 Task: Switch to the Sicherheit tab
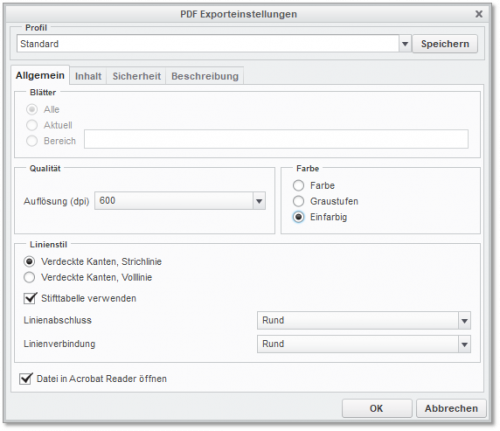(136, 76)
